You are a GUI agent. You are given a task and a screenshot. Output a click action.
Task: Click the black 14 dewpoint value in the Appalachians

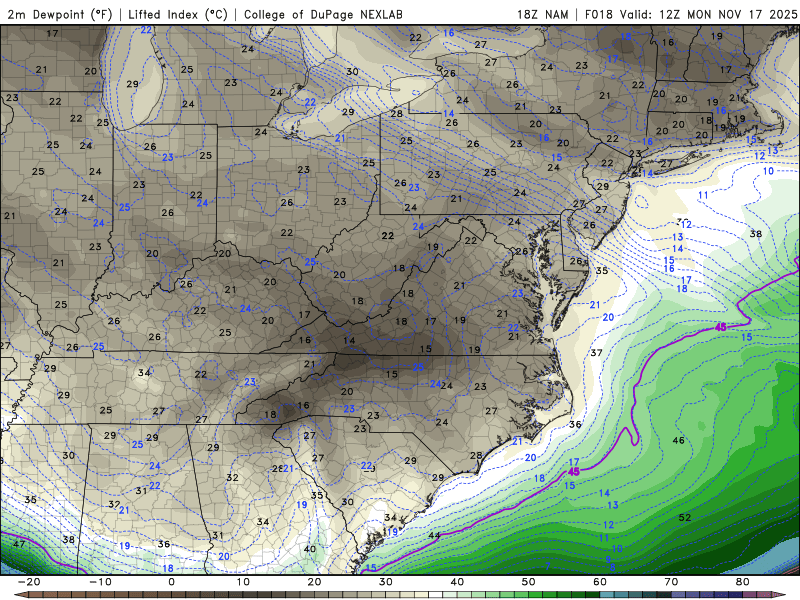click(349, 341)
